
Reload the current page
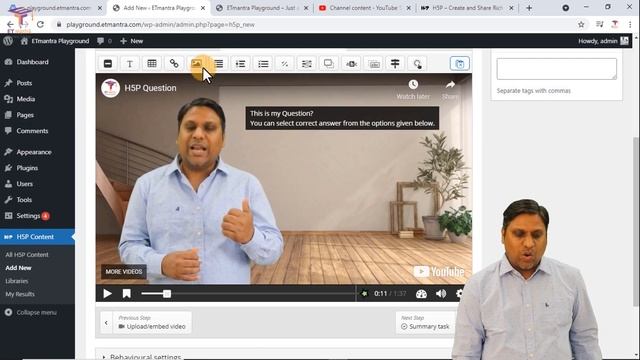(x=40, y=24)
